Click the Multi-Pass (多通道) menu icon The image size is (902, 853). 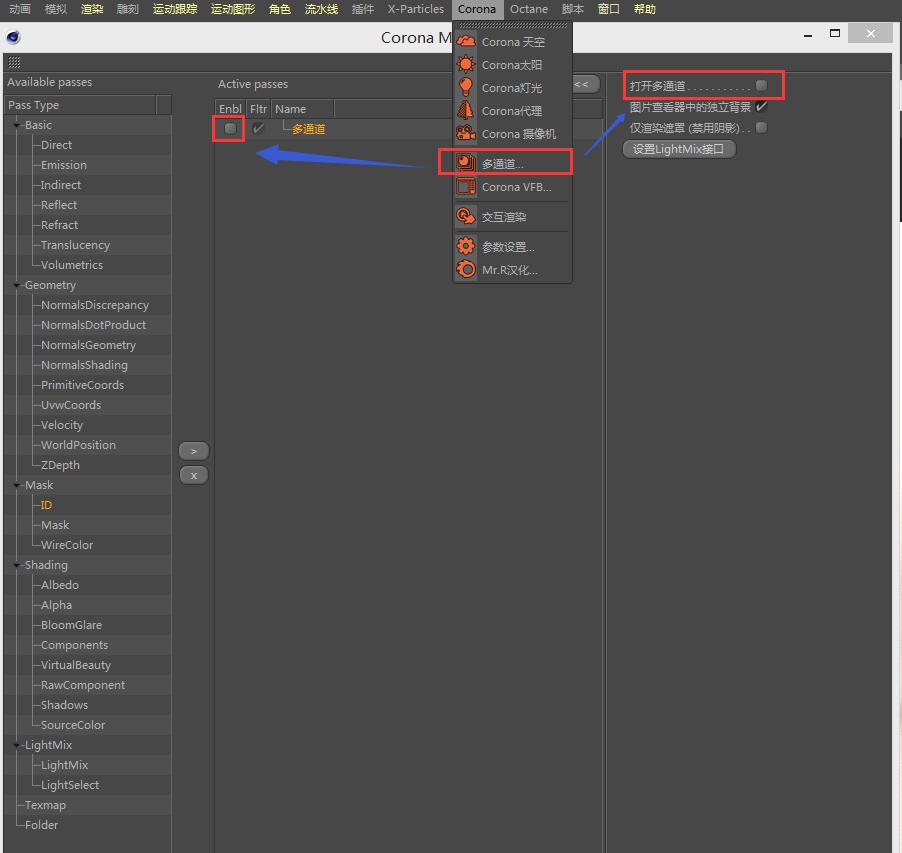point(465,163)
